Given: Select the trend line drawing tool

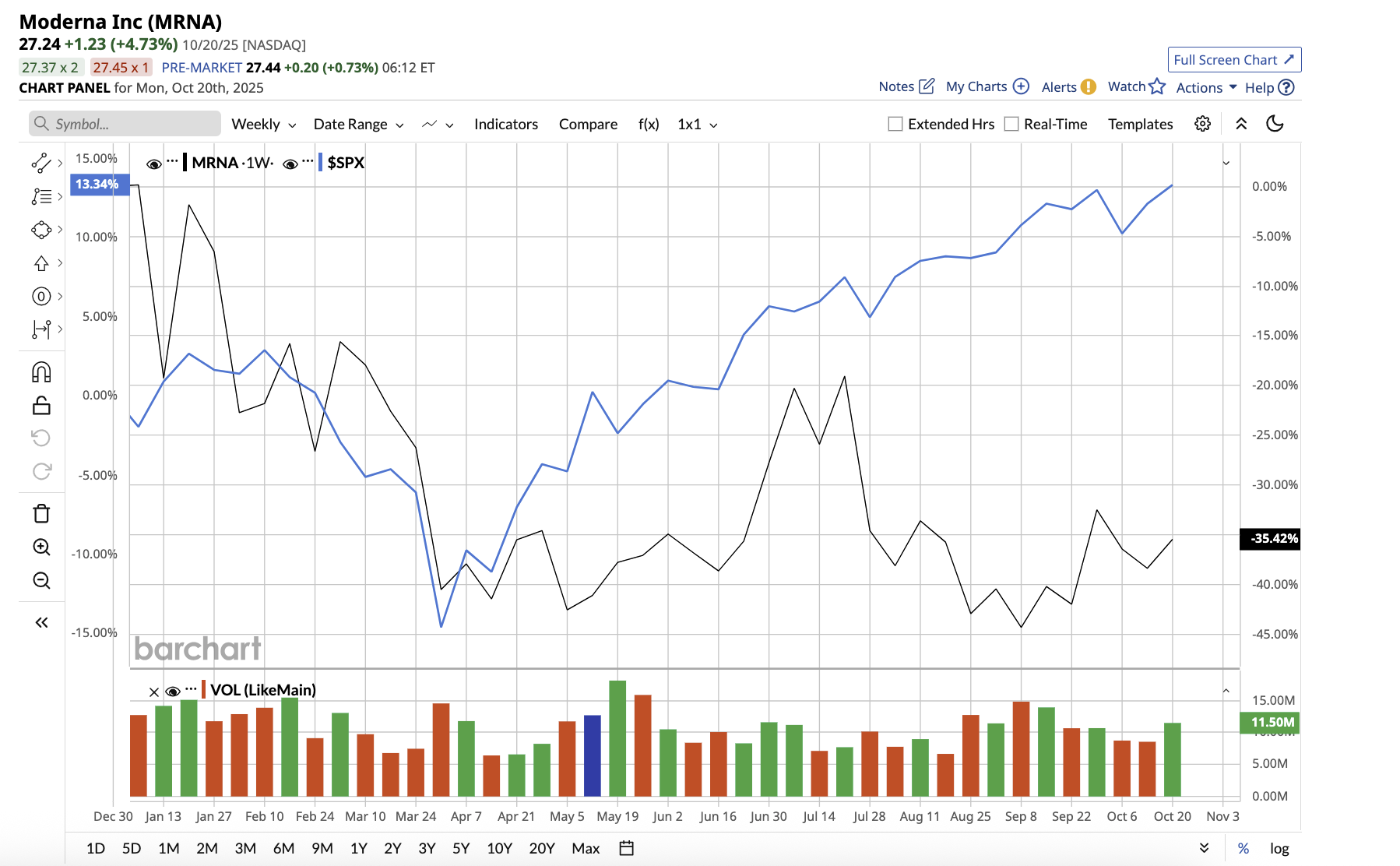Looking at the screenshot, I should (40, 163).
